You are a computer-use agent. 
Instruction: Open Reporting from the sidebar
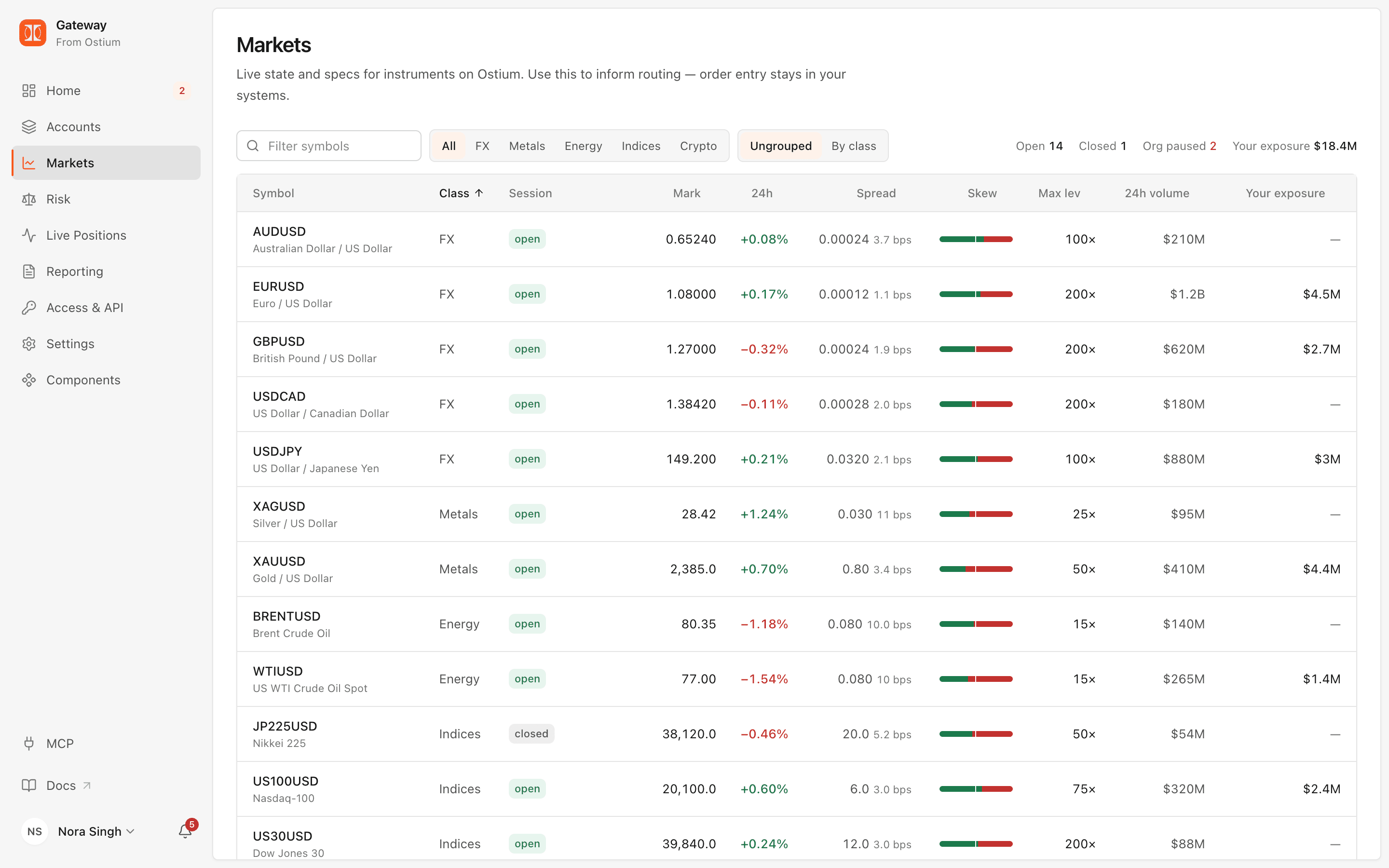(106, 271)
